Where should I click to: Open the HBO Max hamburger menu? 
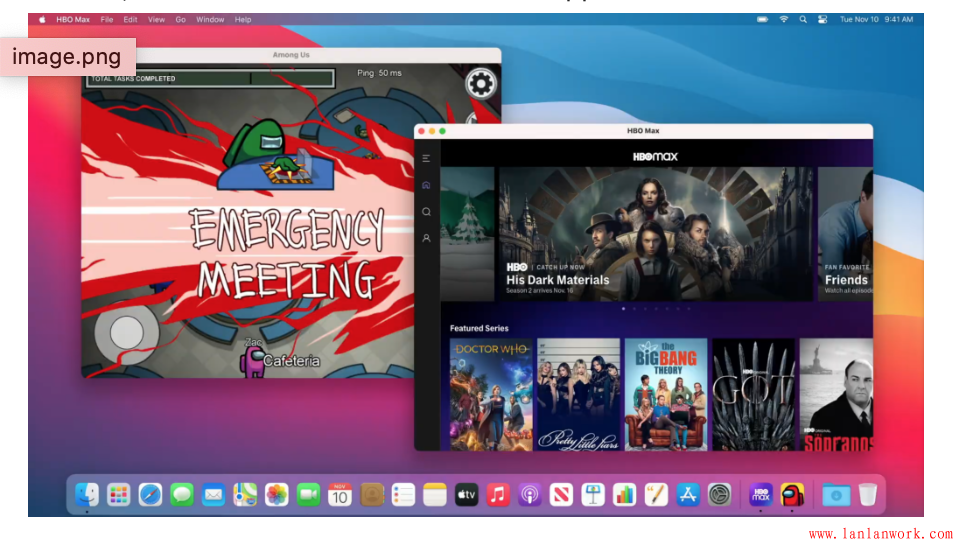(x=426, y=158)
